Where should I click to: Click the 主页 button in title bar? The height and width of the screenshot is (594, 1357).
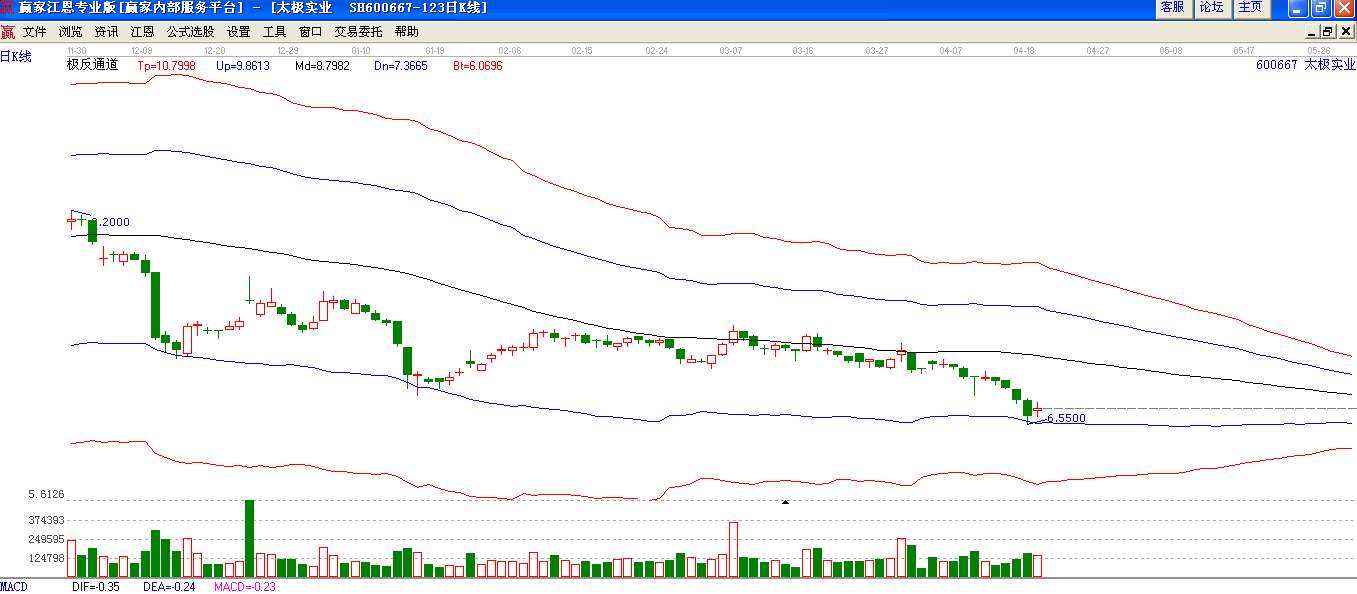point(1251,8)
